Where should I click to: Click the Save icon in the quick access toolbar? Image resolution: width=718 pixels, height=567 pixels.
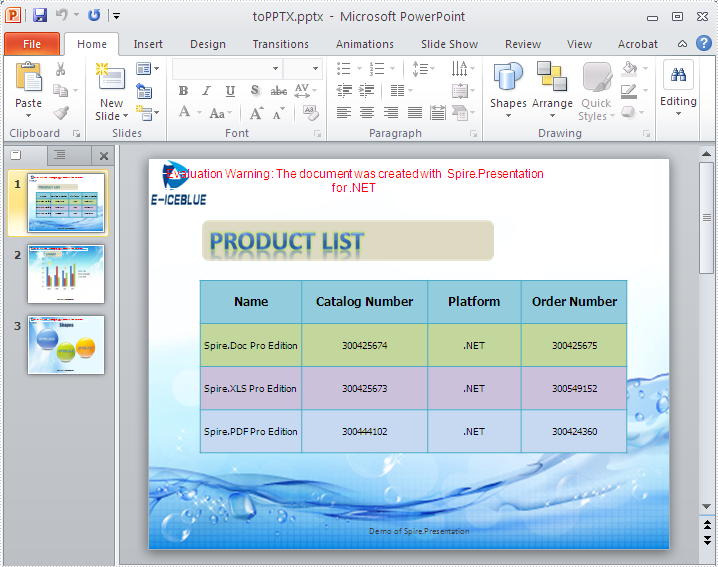pos(40,16)
